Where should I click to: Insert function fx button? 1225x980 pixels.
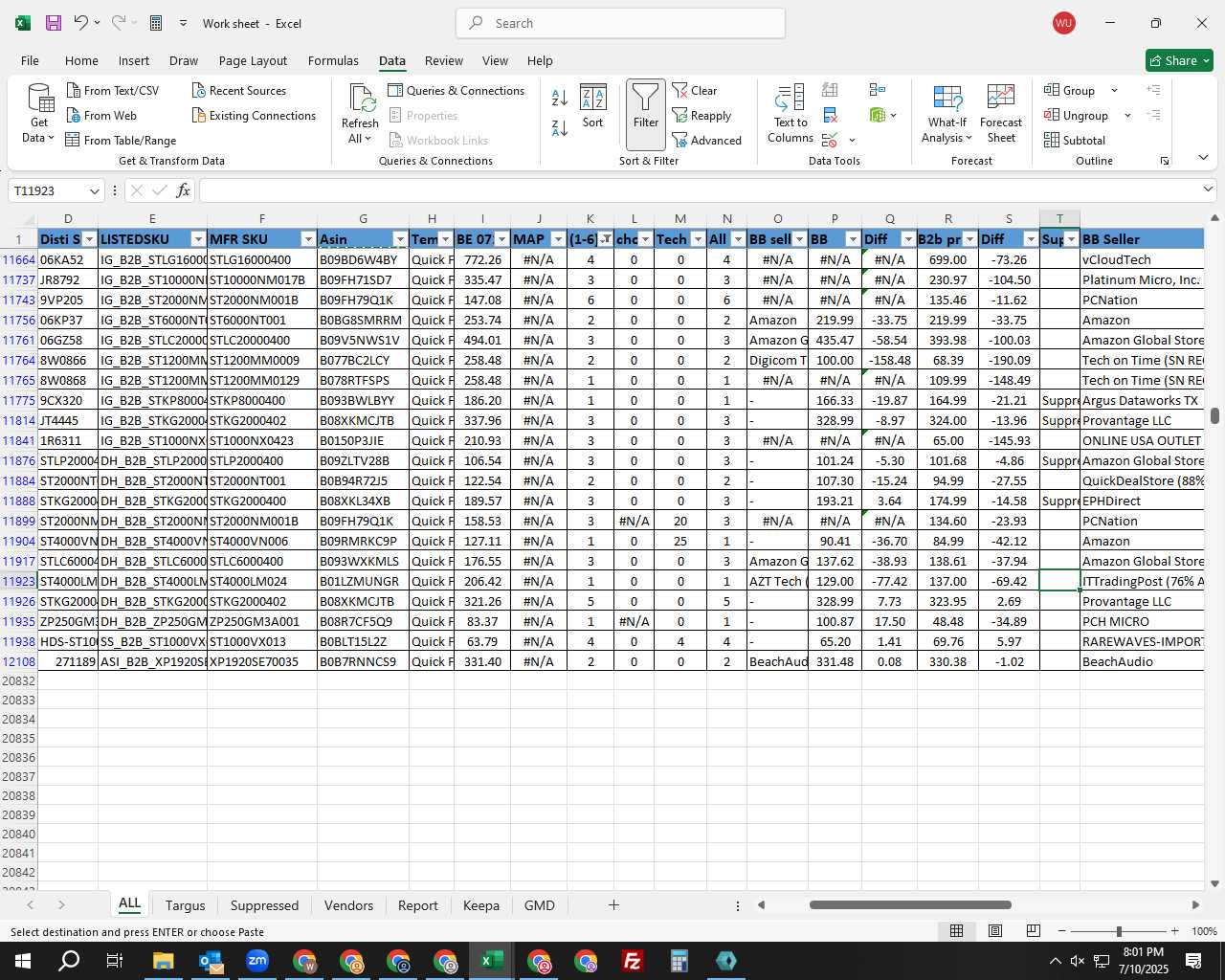(x=184, y=190)
